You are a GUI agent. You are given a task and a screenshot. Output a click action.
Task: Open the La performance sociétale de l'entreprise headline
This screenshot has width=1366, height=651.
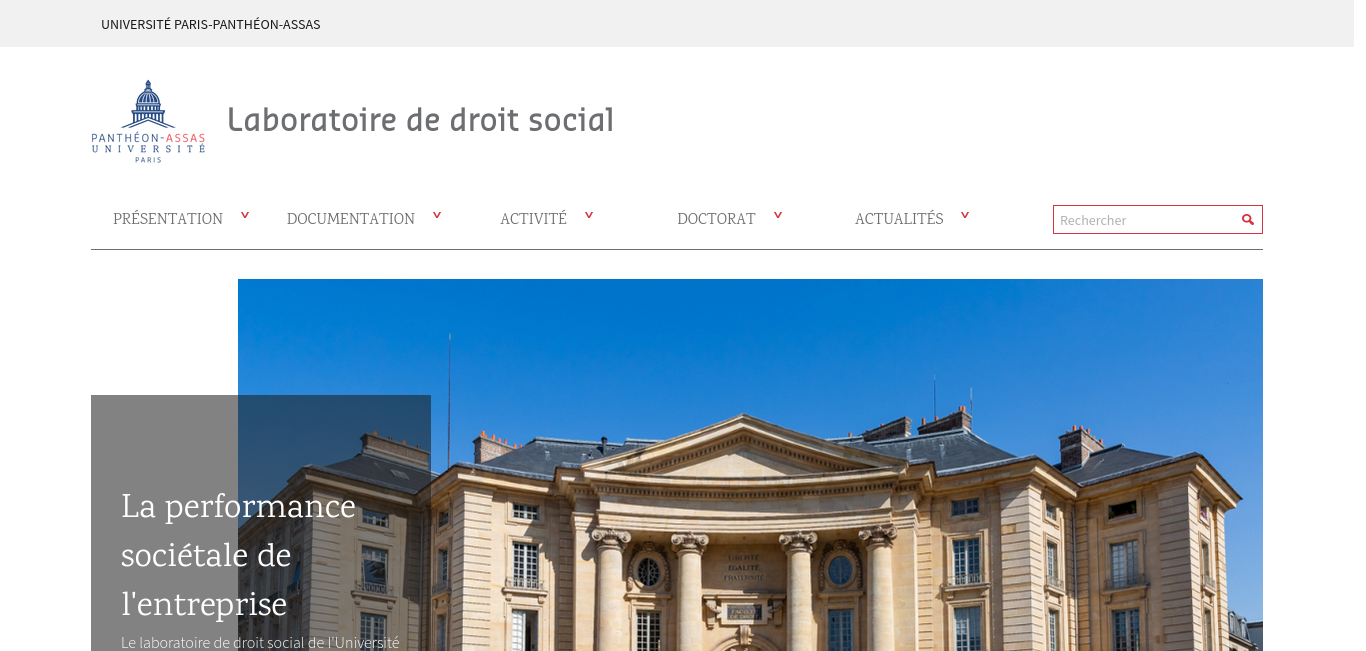[238, 555]
